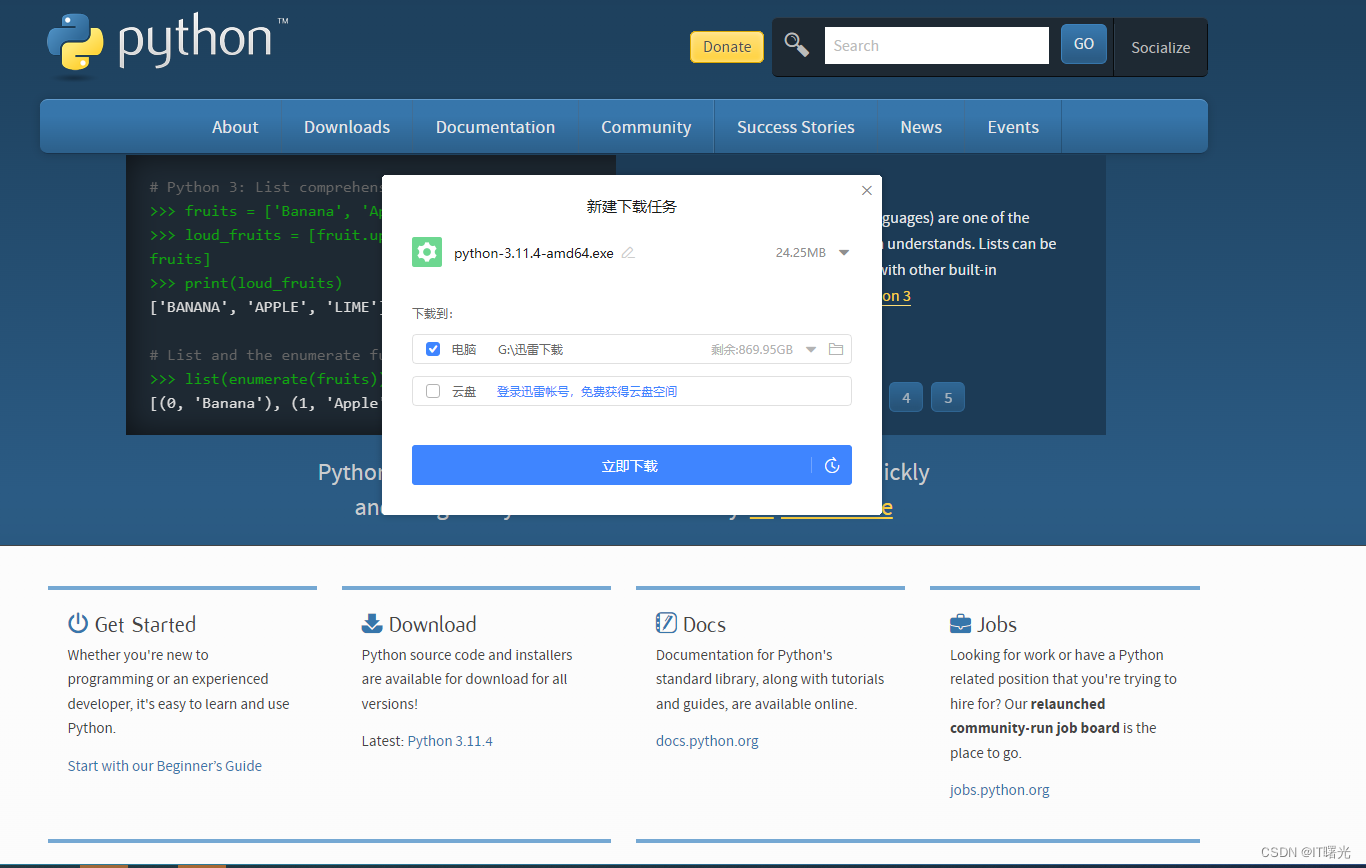Open the Python 3.11.4 latest link
The width and height of the screenshot is (1366, 868).
(450, 741)
